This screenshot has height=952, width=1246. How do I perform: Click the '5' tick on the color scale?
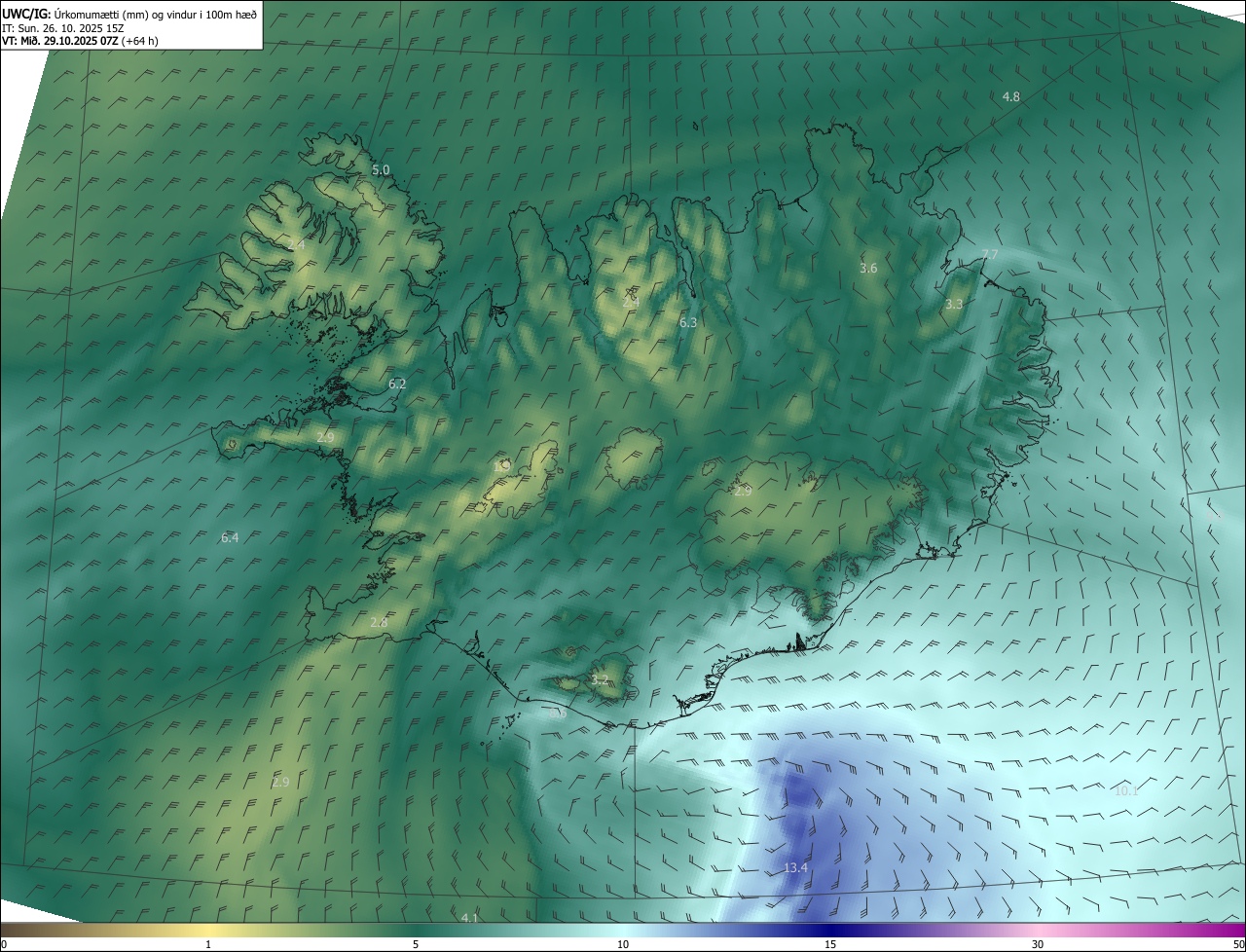[416, 944]
